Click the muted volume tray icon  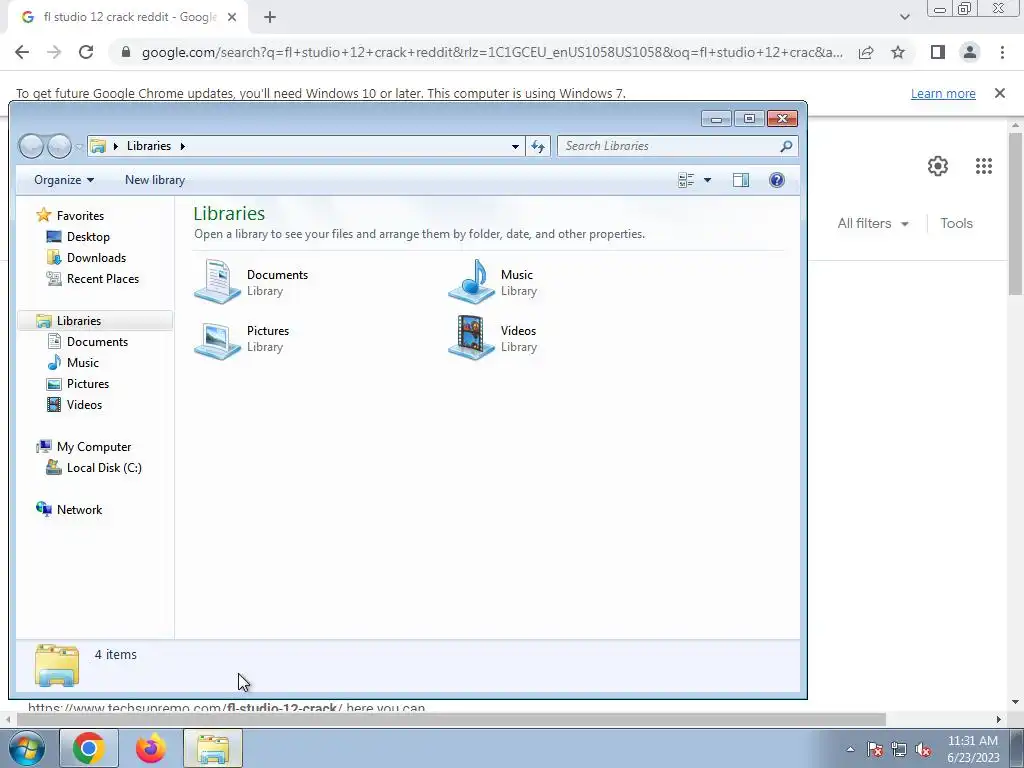coord(923,750)
